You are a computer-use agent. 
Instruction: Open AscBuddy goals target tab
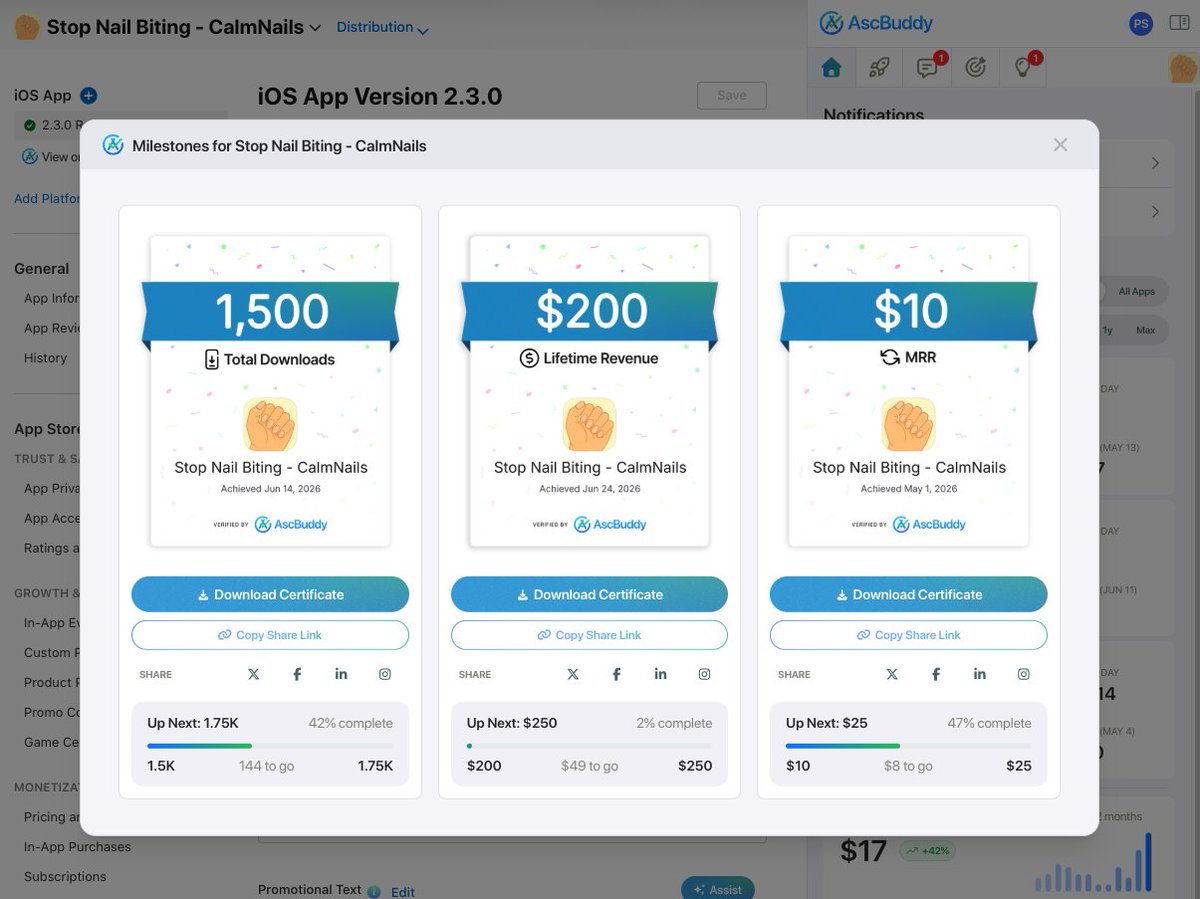(x=976, y=67)
